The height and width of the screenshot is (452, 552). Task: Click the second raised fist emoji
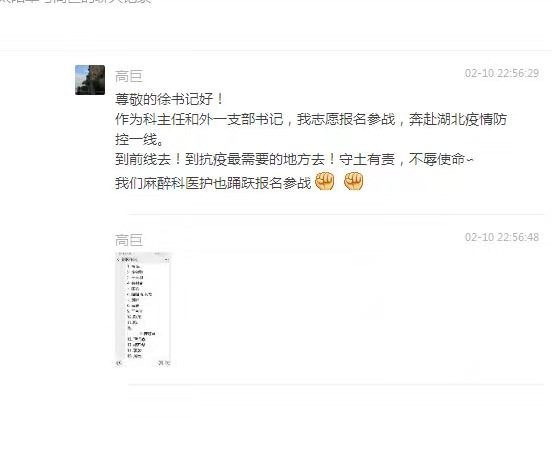(x=353, y=181)
